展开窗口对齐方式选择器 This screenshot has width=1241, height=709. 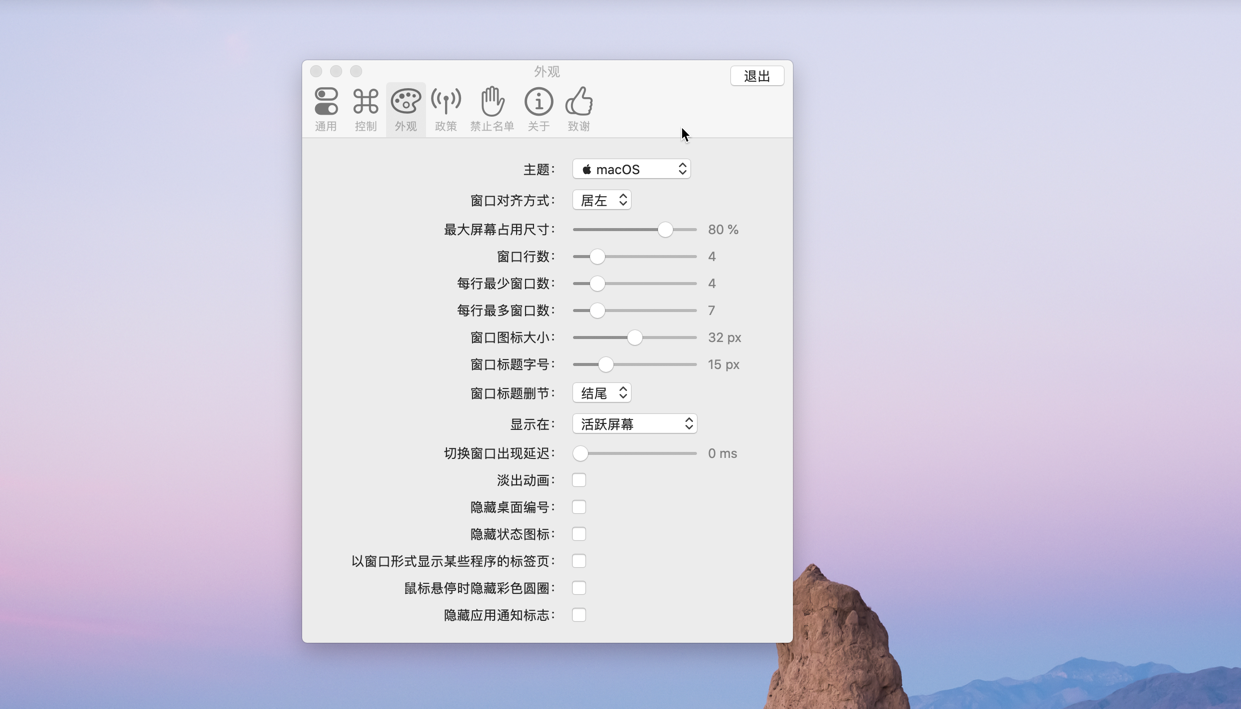[x=601, y=199]
